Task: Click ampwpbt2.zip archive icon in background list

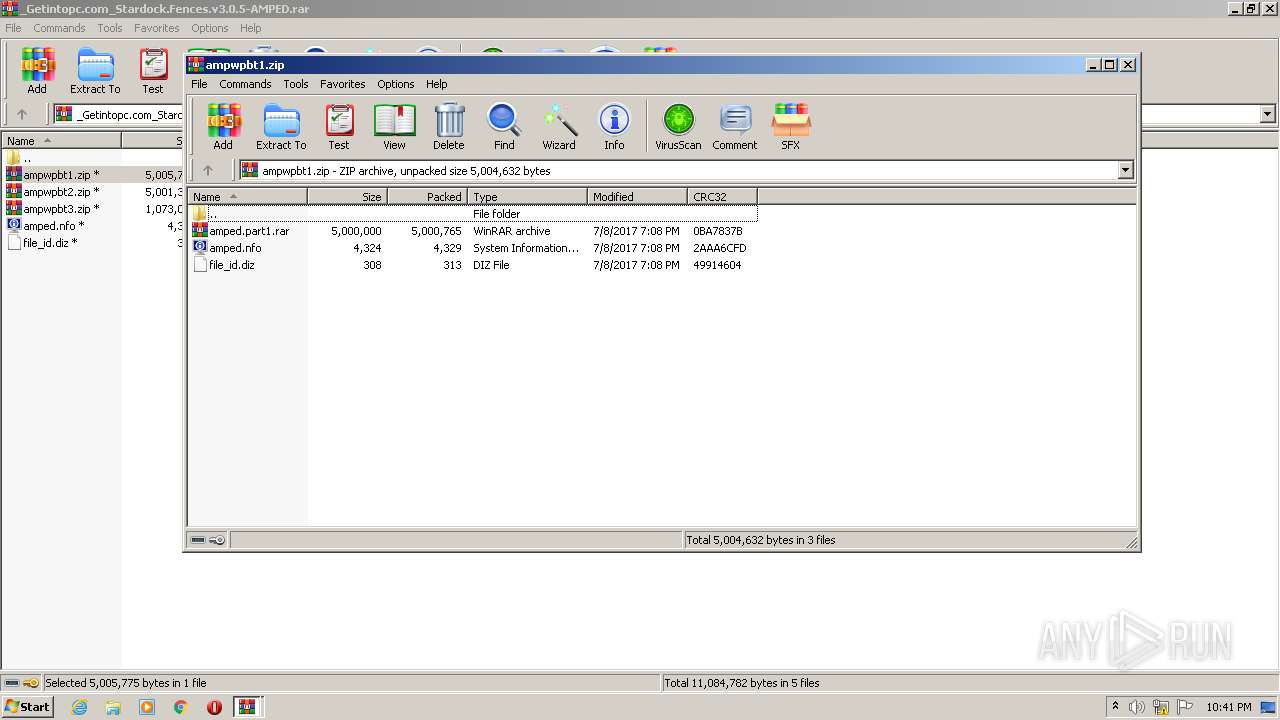Action: (14, 192)
